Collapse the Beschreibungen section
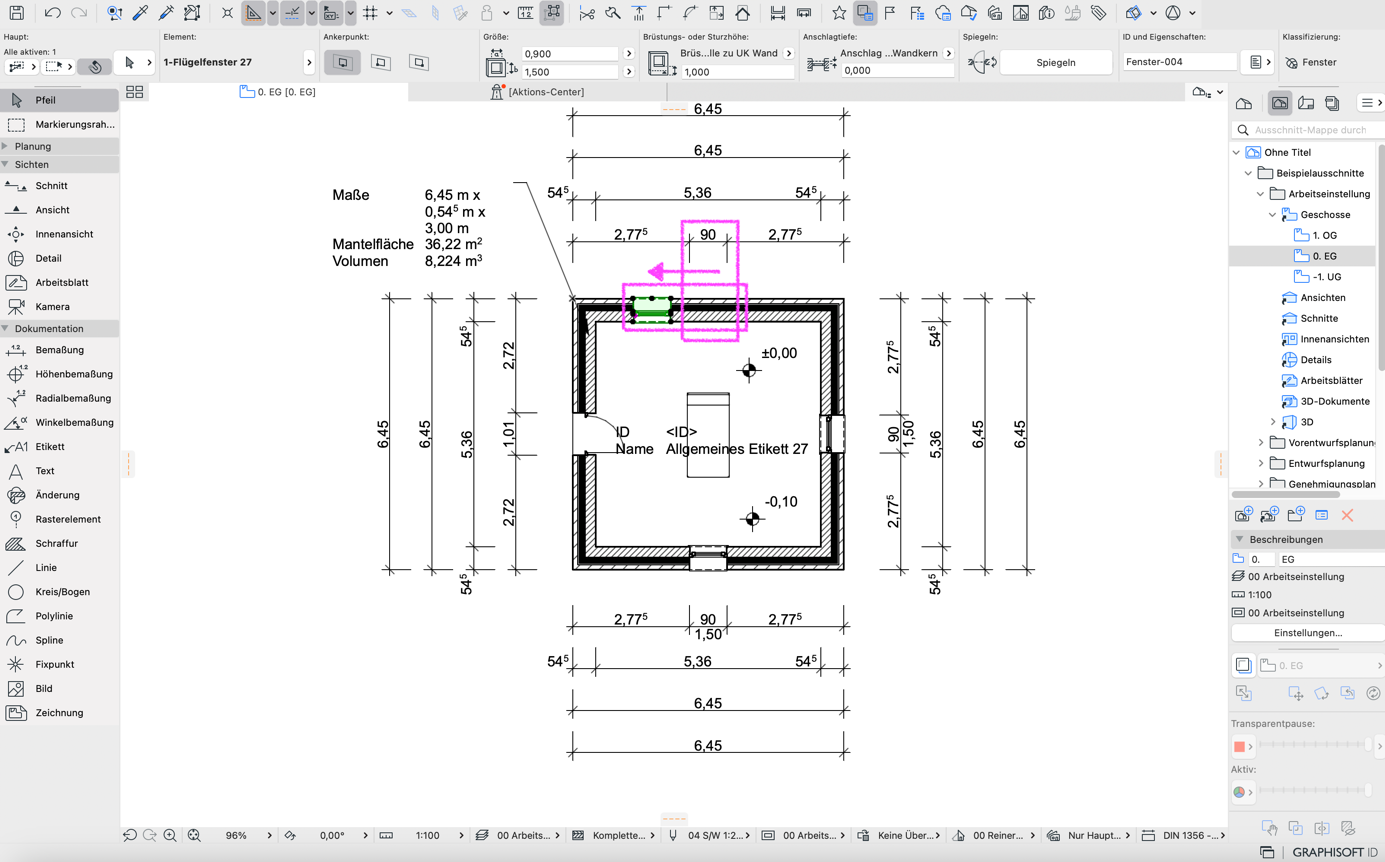 [x=1239, y=539]
